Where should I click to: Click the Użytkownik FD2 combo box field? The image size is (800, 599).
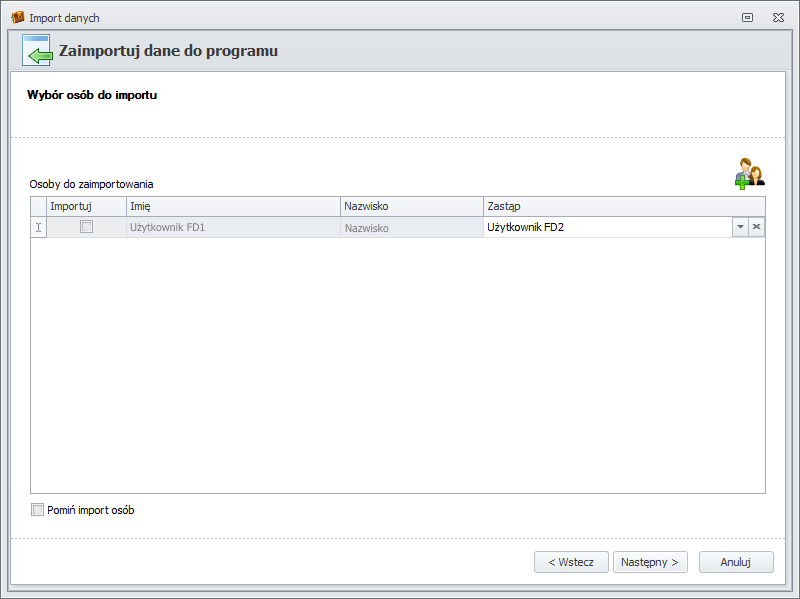point(607,227)
